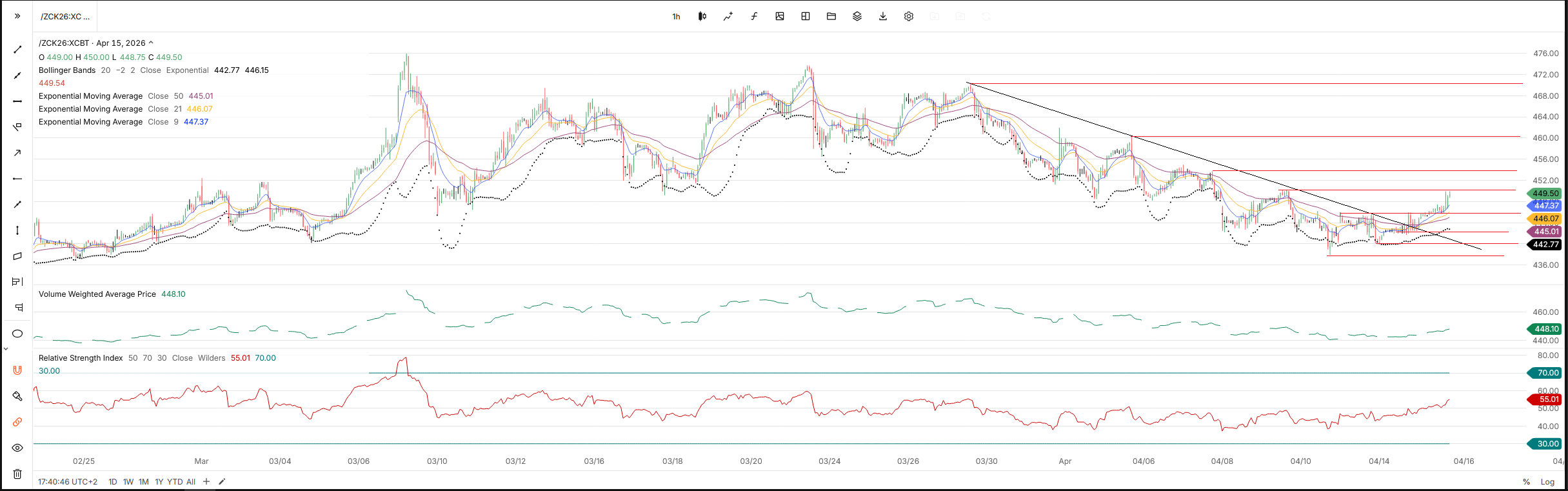
Task: Change the chart grid layout
Action: tap(806, 17)
